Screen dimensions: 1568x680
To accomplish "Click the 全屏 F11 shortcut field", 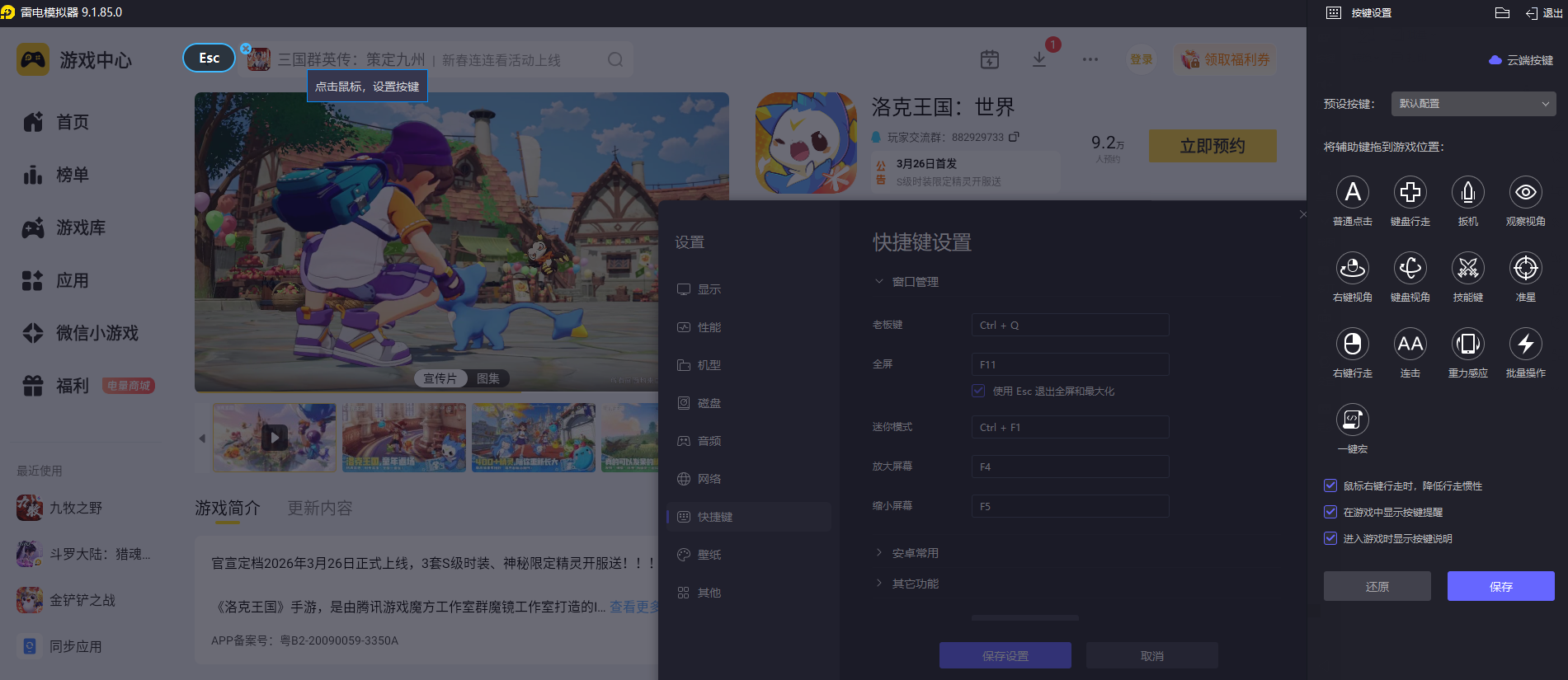I will click(1070, 364).
